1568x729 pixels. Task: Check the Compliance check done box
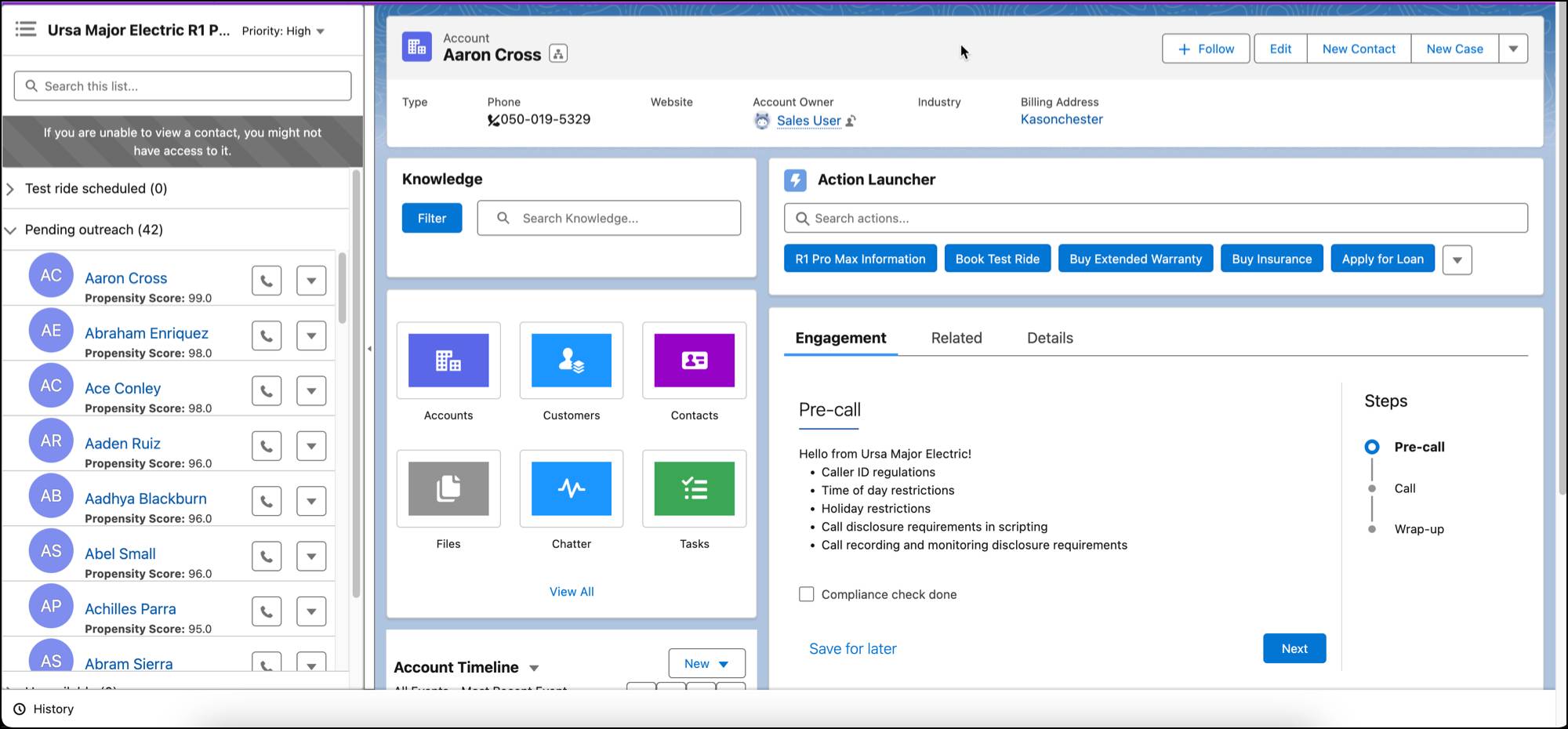tap(806, 594)
